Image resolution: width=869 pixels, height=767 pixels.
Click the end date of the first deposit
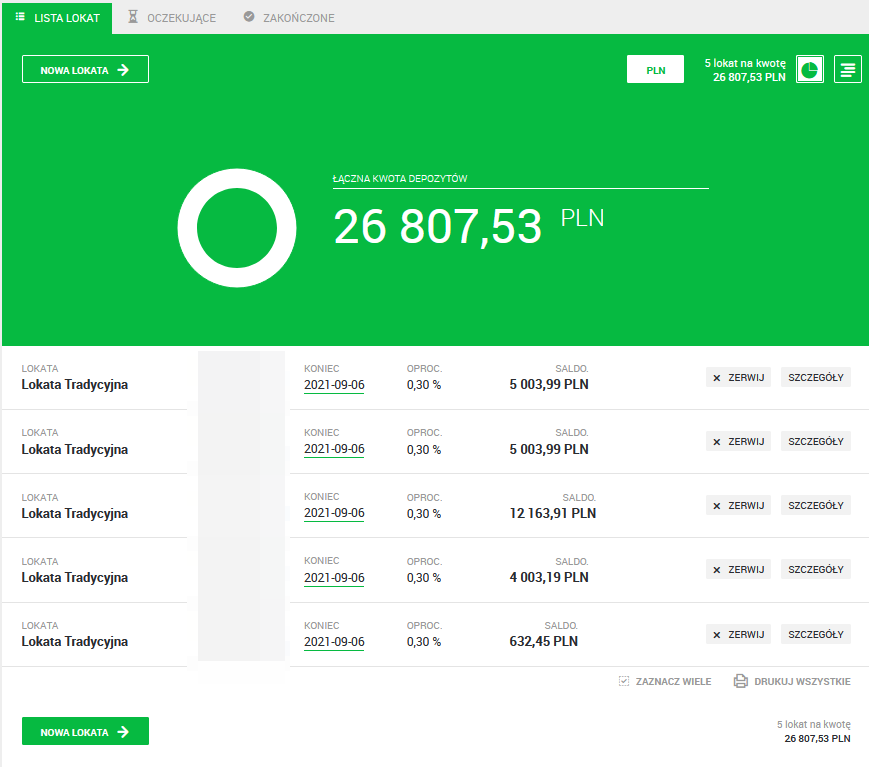(x=334, y=386)
